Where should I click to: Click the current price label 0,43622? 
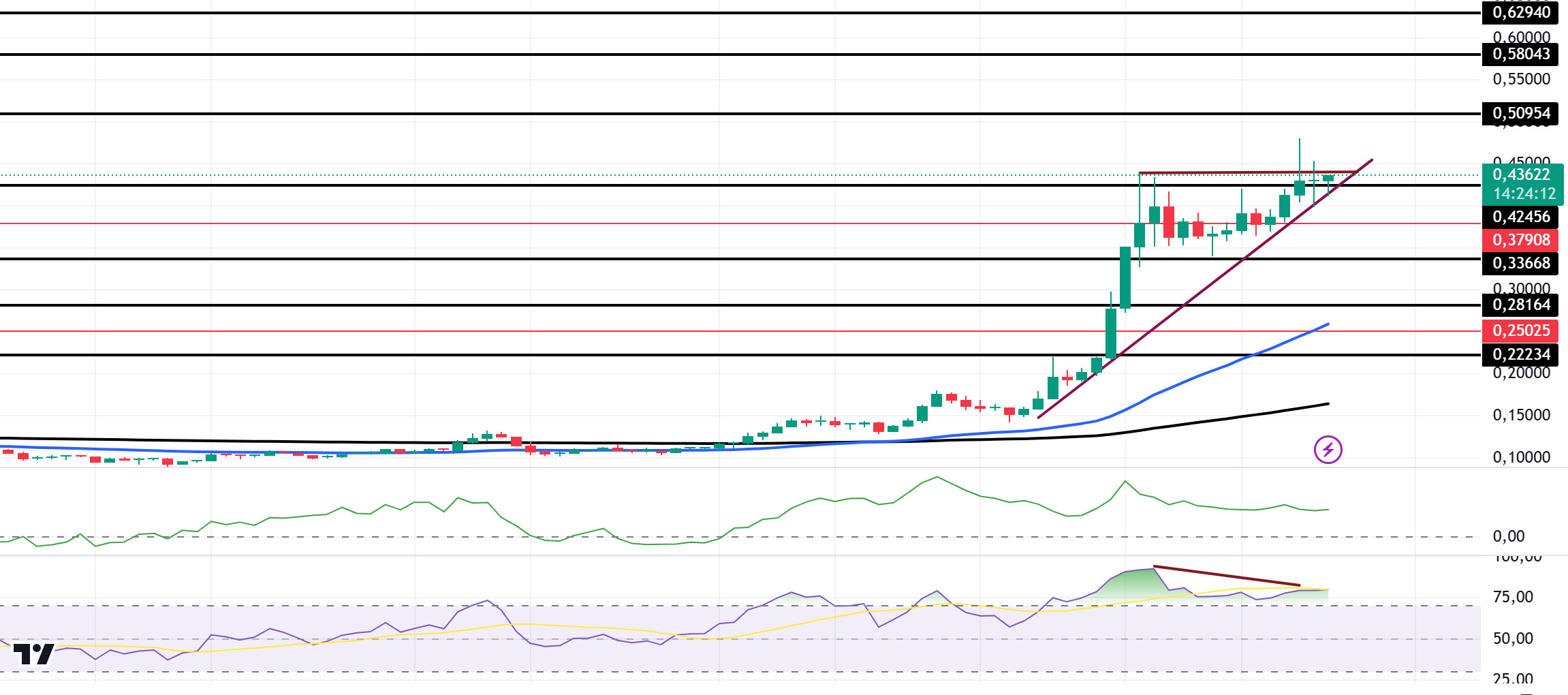tap(1522, 174)
